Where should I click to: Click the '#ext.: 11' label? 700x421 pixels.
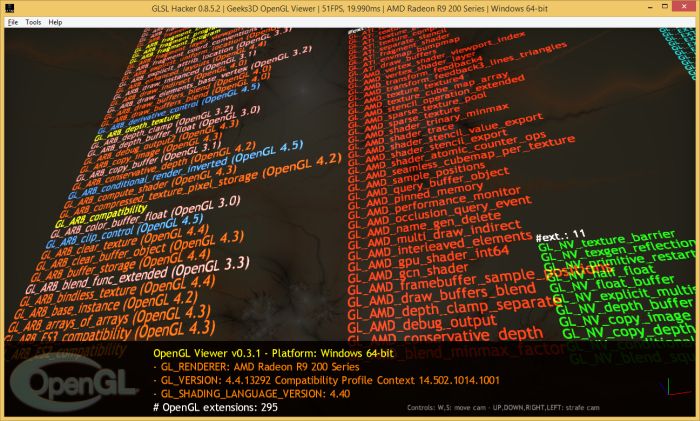click(x=561, y=235)
